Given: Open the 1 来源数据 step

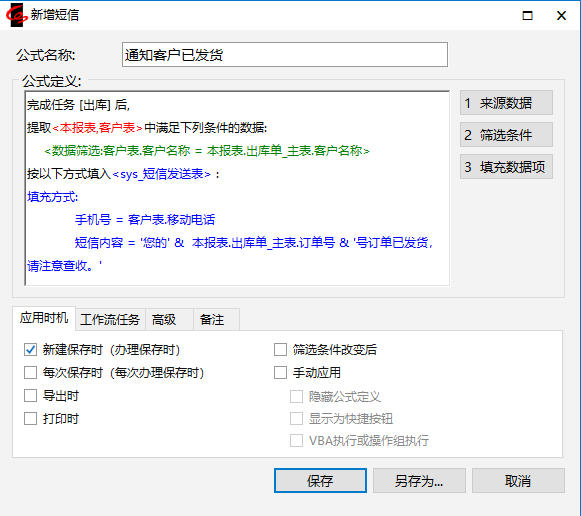Looking at the screenshot, I should pos(506,103).
